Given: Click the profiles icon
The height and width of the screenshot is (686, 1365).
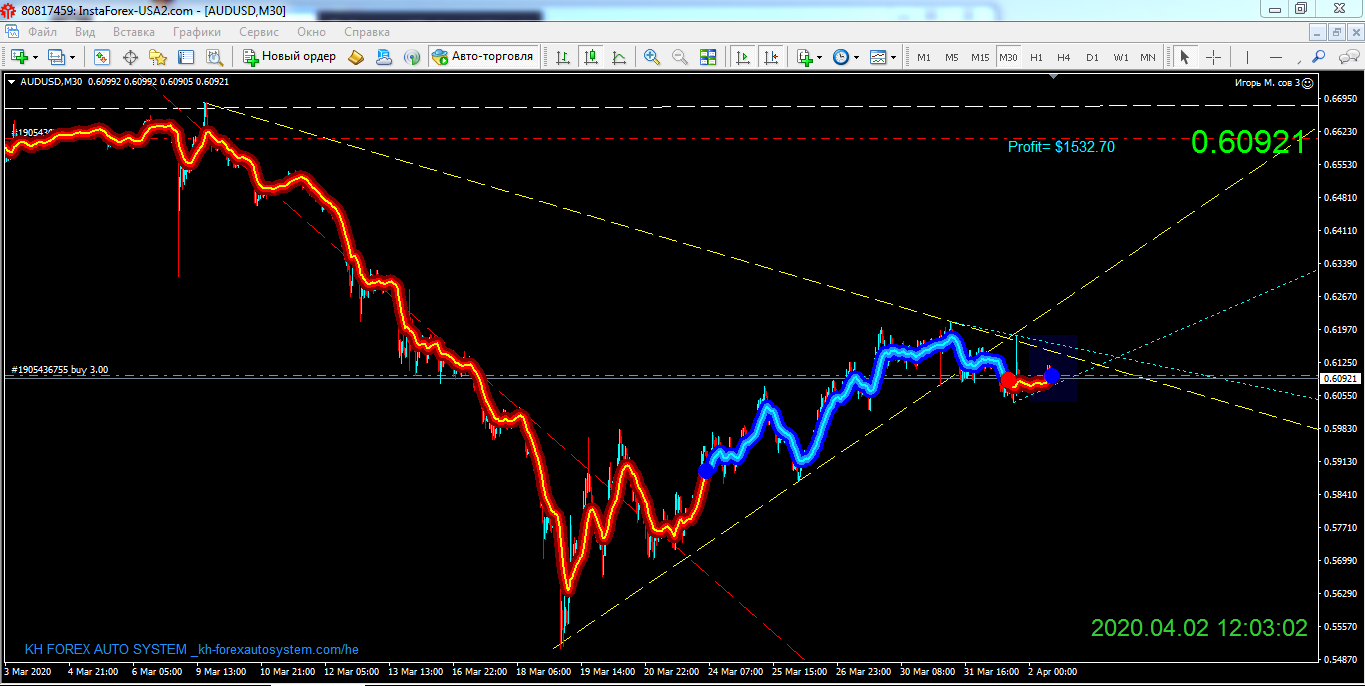Looking at the screenshot, I should [57, 57].
